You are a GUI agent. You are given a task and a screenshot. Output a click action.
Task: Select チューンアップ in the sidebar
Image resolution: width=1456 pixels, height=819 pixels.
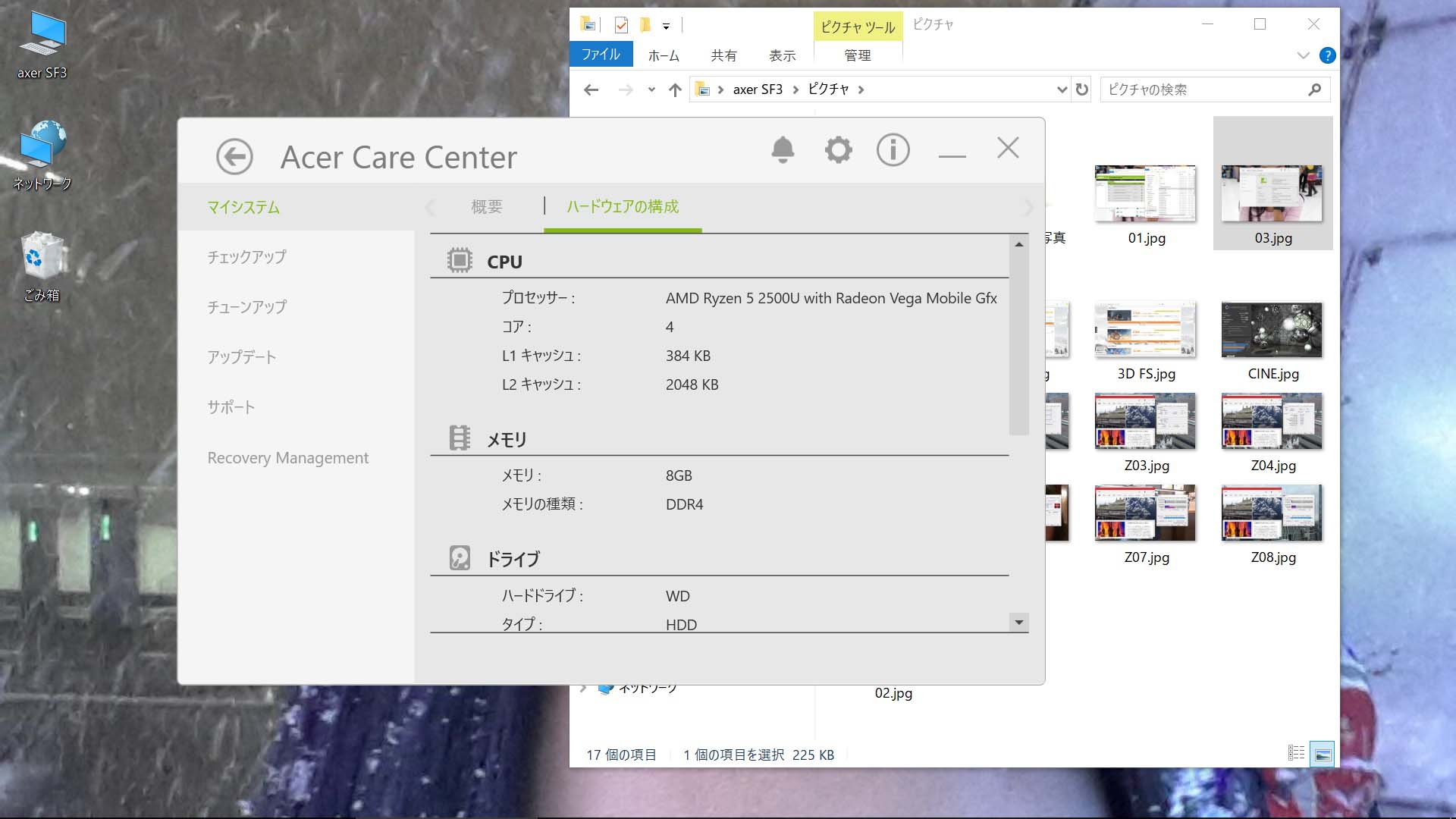(x=246, y=307)
